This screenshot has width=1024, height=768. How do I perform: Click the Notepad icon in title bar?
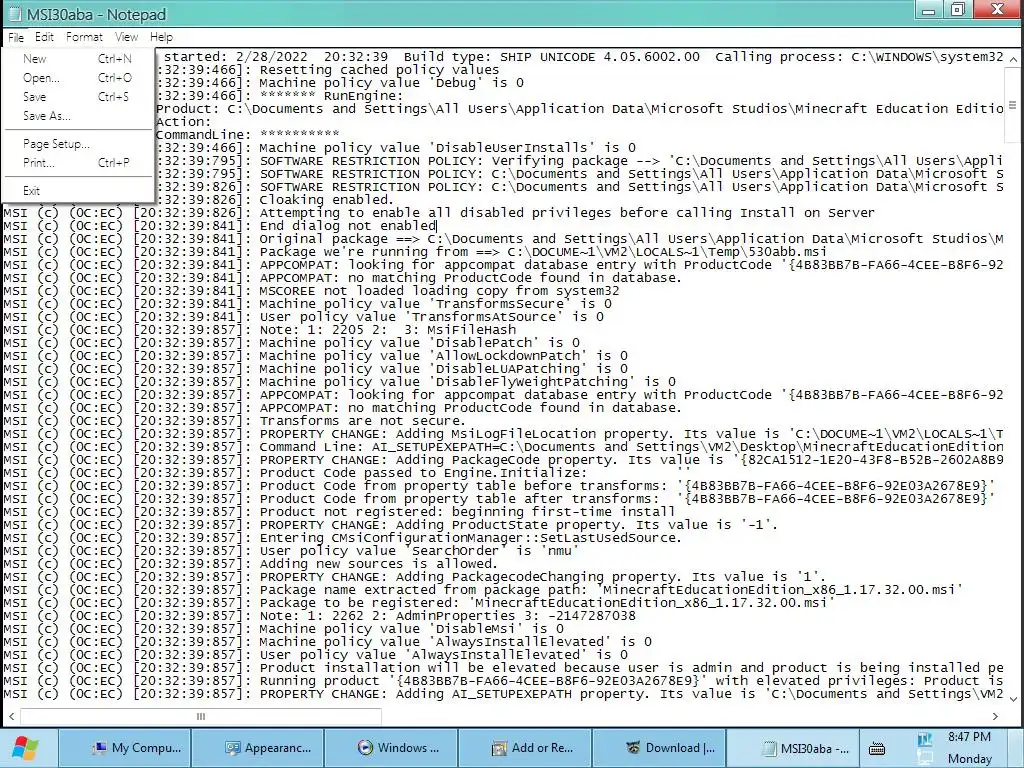point(14,14)
